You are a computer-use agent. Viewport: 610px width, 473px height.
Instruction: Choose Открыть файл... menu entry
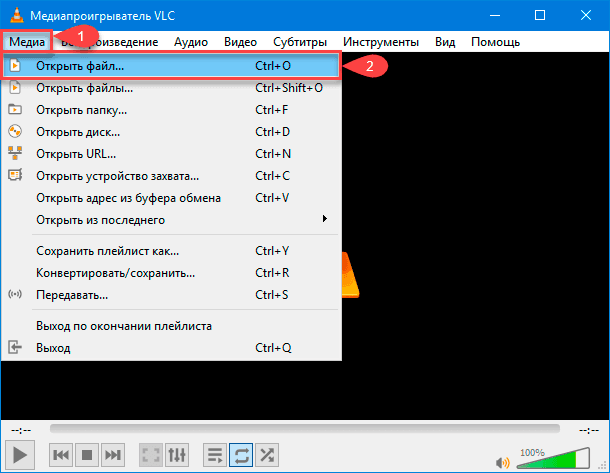(x=171, y=66)
